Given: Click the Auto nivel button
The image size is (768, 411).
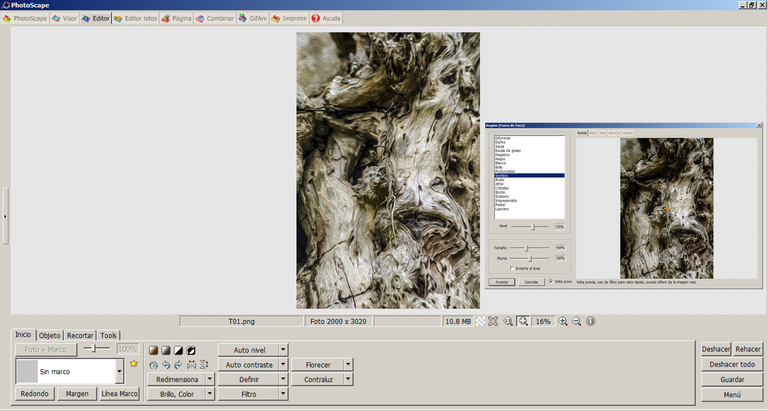Looking at the screenshot, I should tap(249, 350).
